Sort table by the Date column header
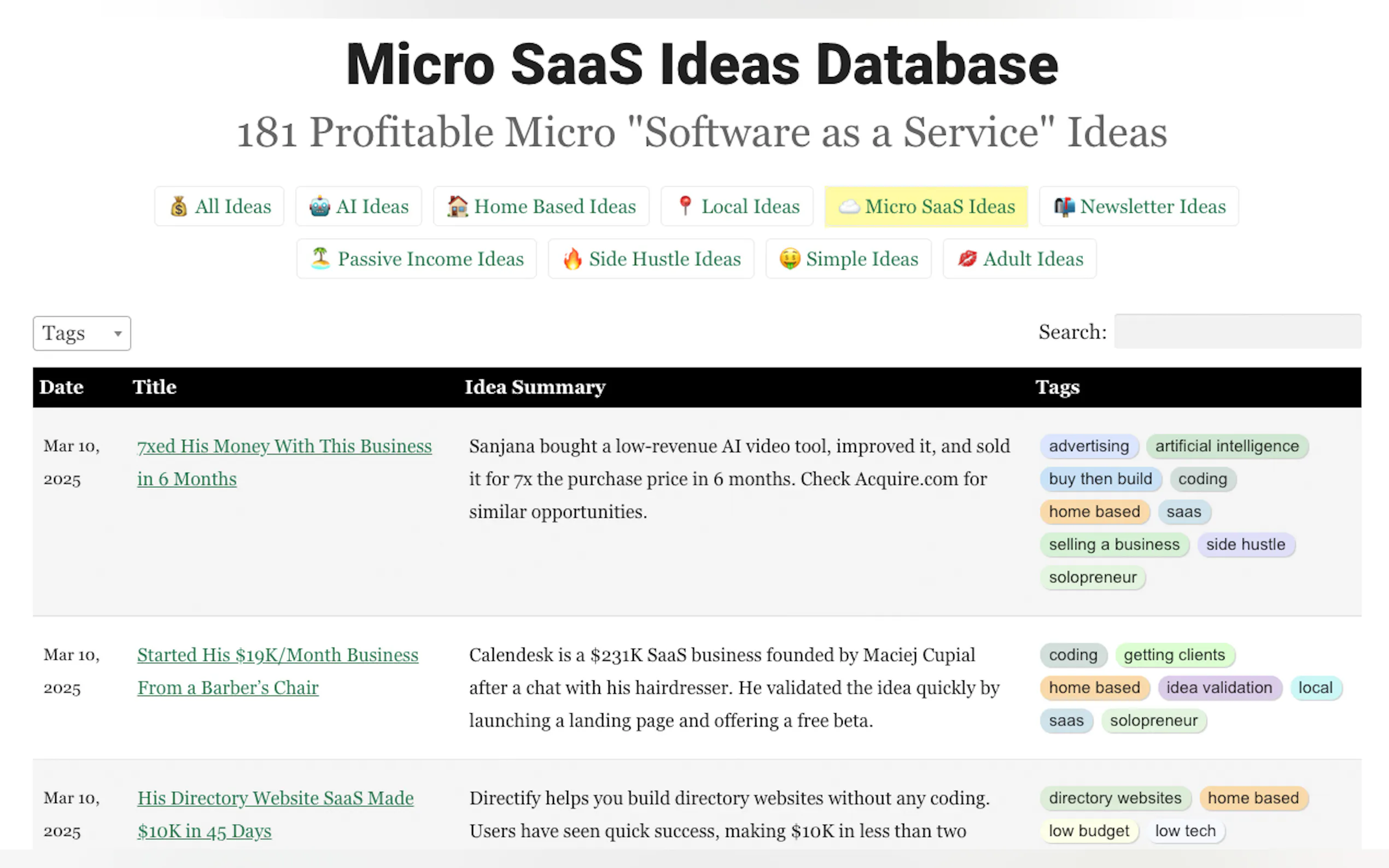 point(61,387)
